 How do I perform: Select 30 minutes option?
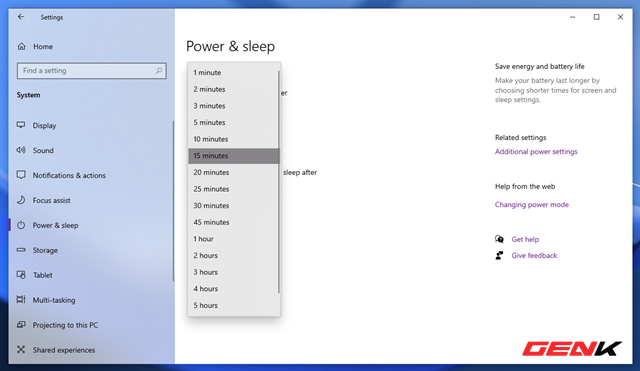[x=233, y=206]
